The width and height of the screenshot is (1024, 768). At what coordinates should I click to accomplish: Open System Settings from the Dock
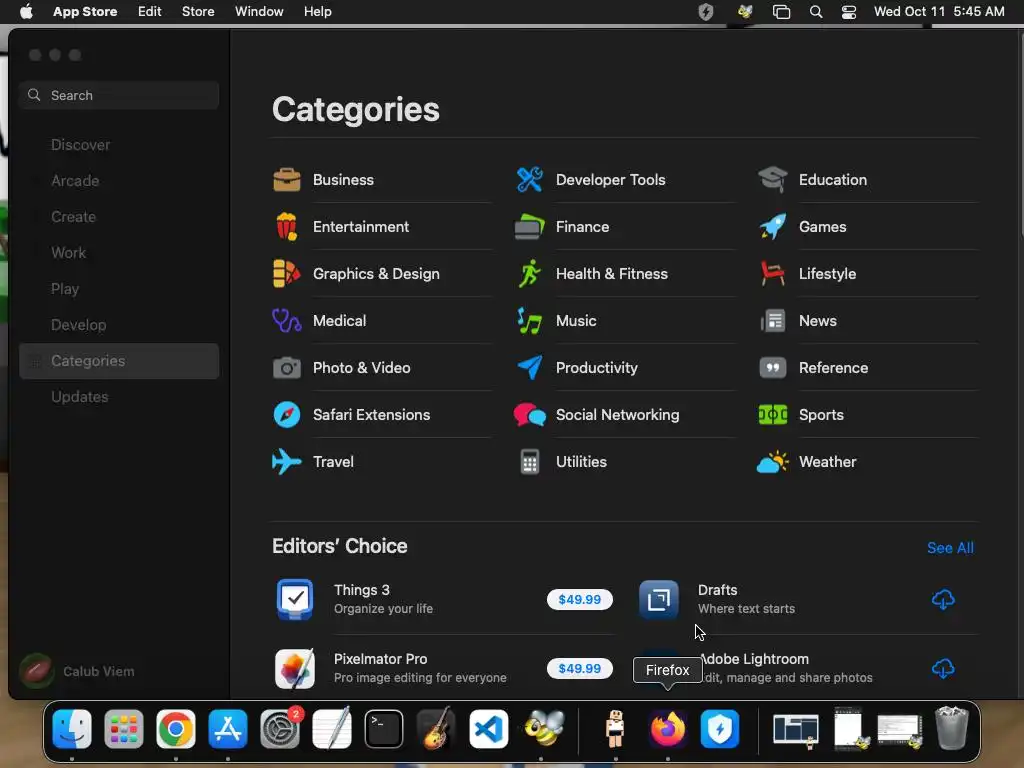click(x=280, y=728)
